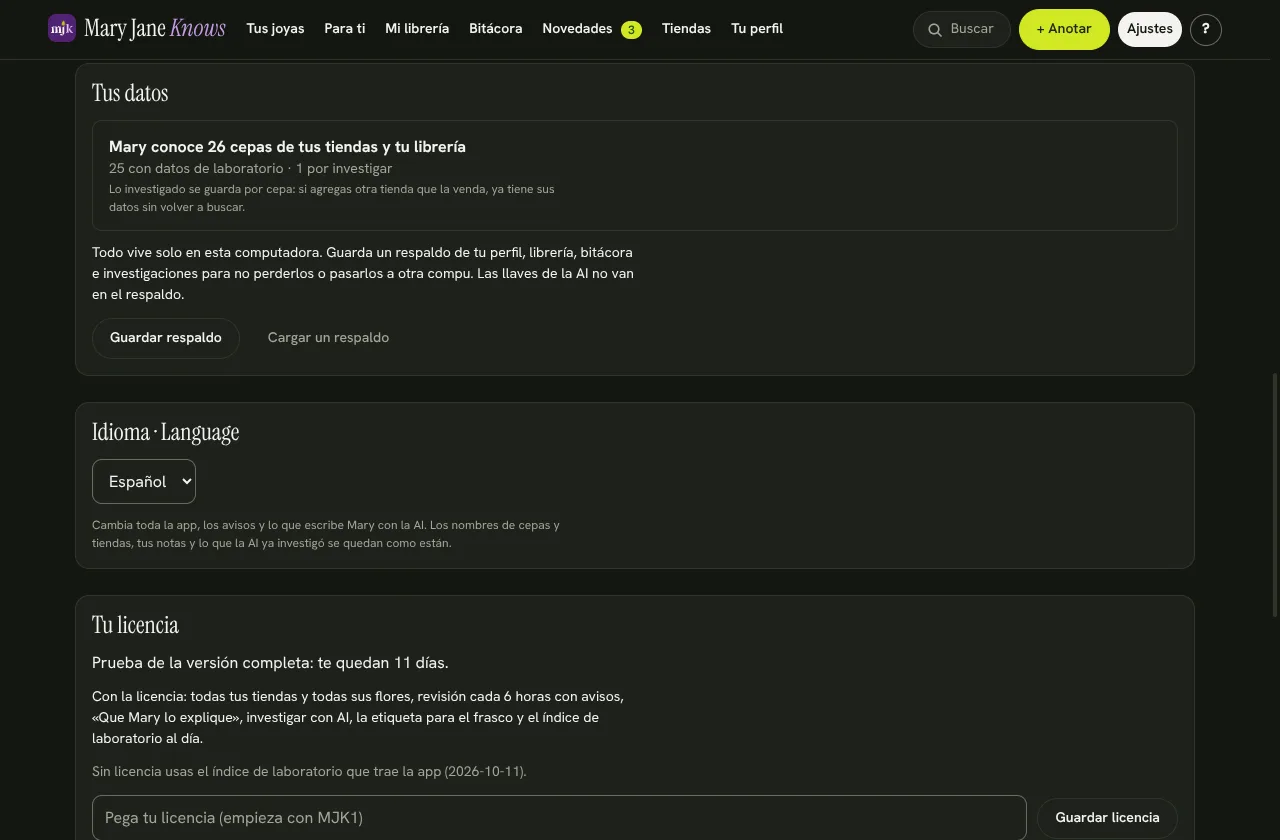
Task: Open the Tus joyas menu
Action: click(275, 29)
